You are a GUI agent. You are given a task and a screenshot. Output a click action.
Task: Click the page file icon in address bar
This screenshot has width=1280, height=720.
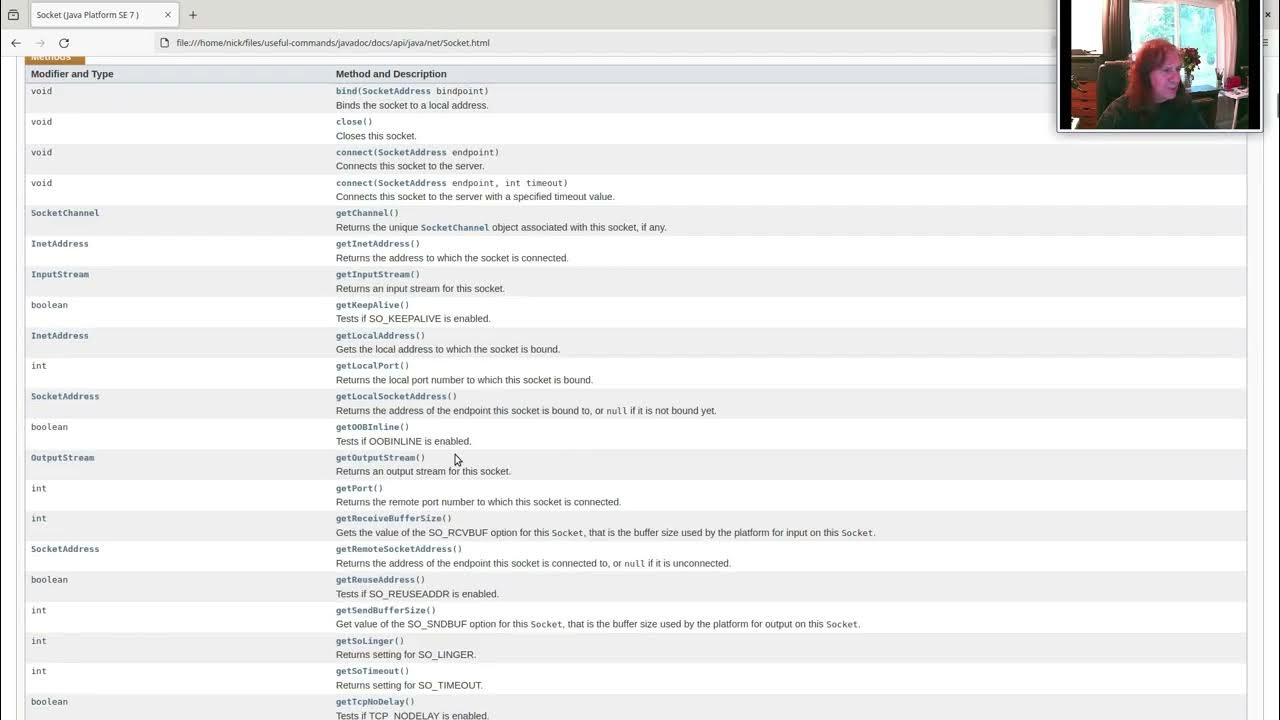pos(165,43)
